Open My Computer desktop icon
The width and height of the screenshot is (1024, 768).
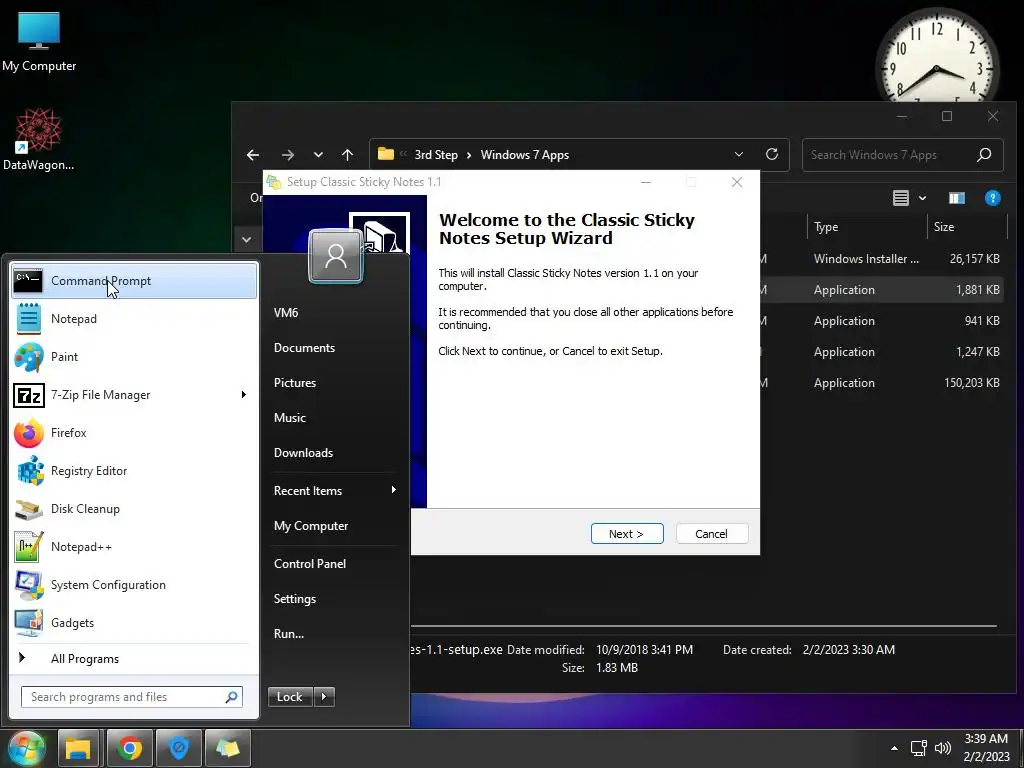point(39,42)
